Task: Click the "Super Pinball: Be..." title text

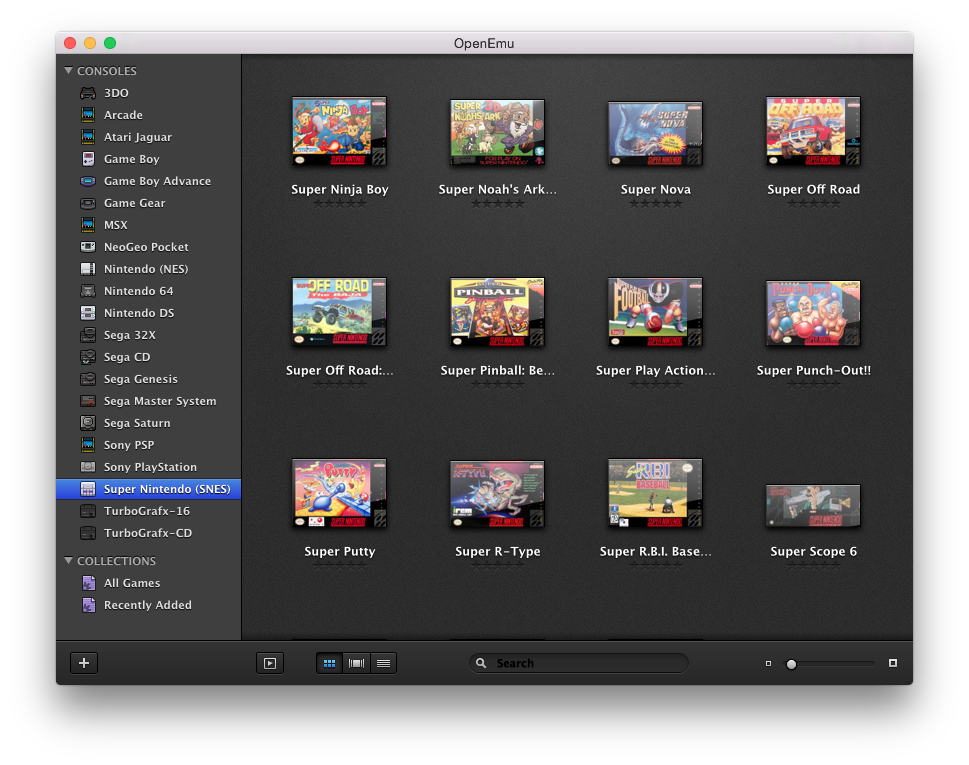Action: (497, 370)
